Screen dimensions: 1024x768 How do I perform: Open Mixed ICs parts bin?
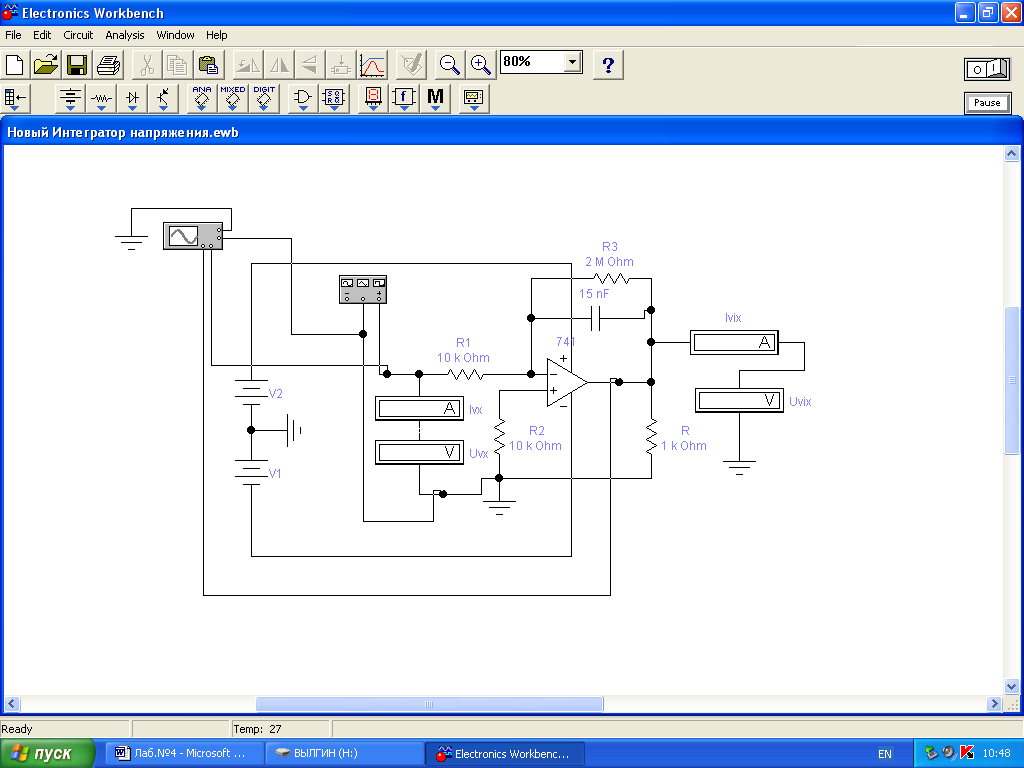(x=232, y=99)
